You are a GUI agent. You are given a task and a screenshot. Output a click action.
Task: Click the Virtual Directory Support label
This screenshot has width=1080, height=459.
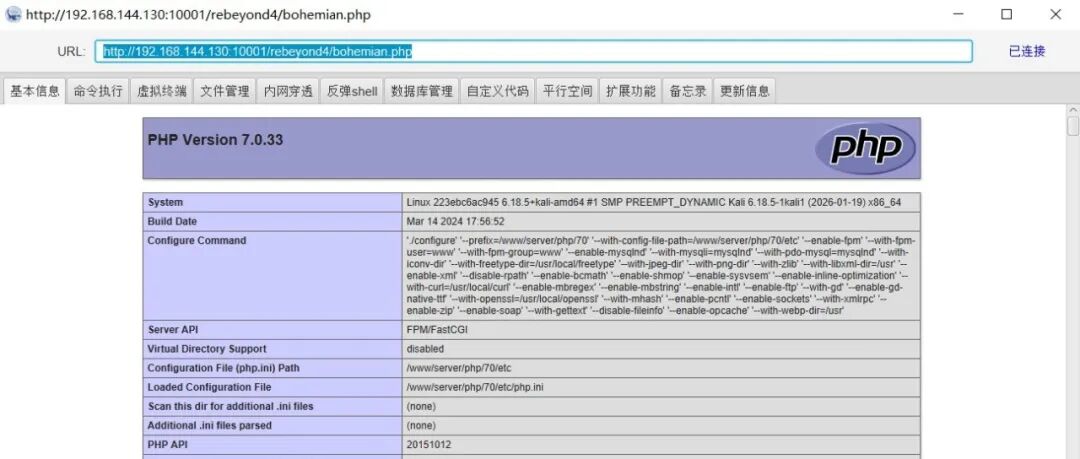[x=207, y=349]
